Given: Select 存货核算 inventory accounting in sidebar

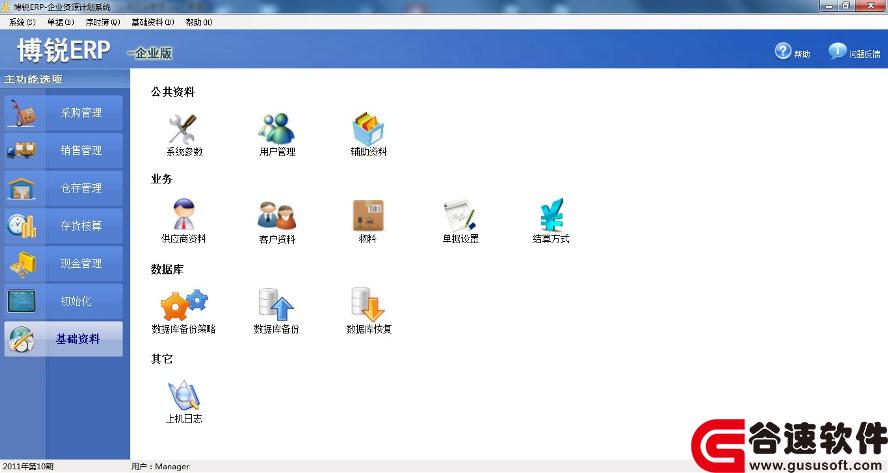Looking at the screenshot, I should [x=63, y=226].
